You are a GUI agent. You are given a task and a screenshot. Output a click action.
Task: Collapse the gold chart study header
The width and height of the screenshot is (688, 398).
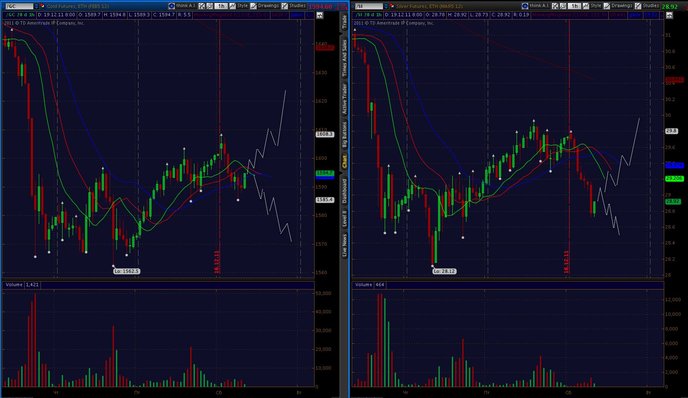click(320, 15)
